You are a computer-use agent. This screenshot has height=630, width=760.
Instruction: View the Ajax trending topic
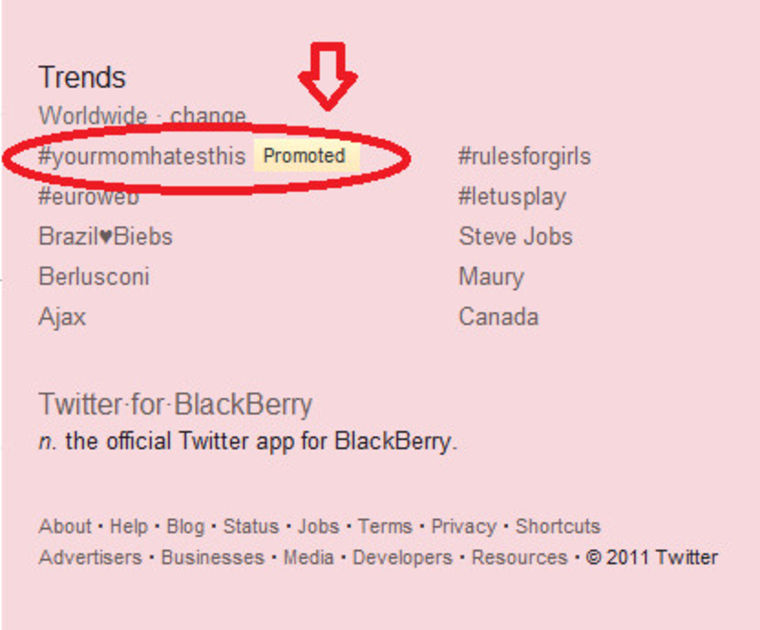62,317
